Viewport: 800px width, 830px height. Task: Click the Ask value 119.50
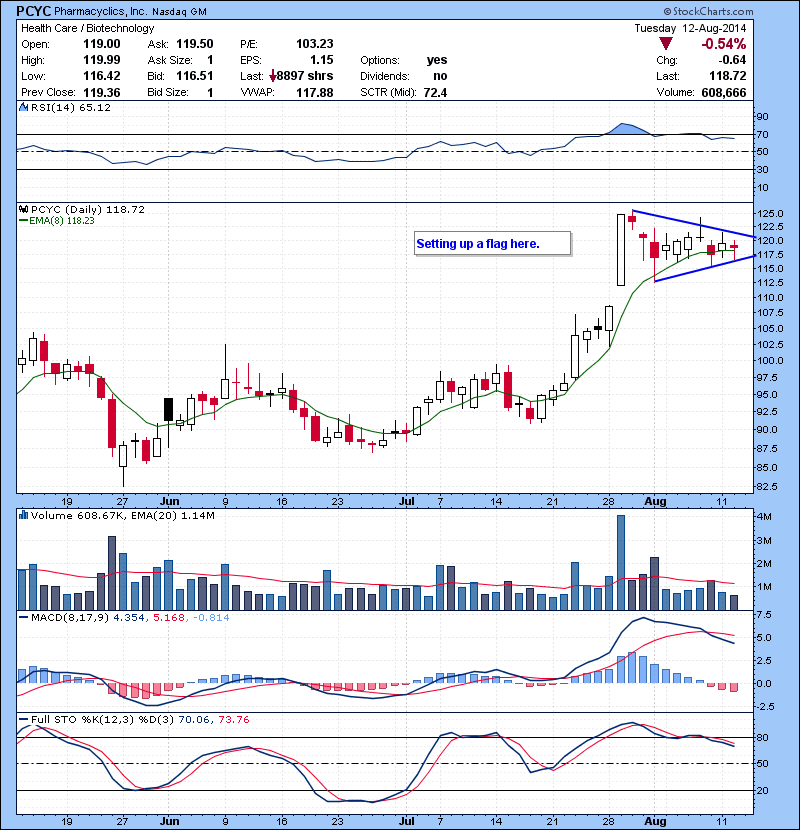click(195, 44)
